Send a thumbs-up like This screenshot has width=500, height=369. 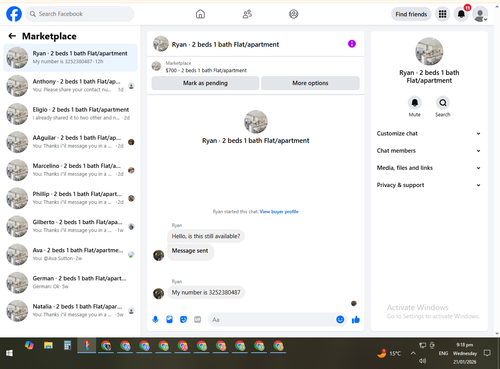(x=356, y=320)
